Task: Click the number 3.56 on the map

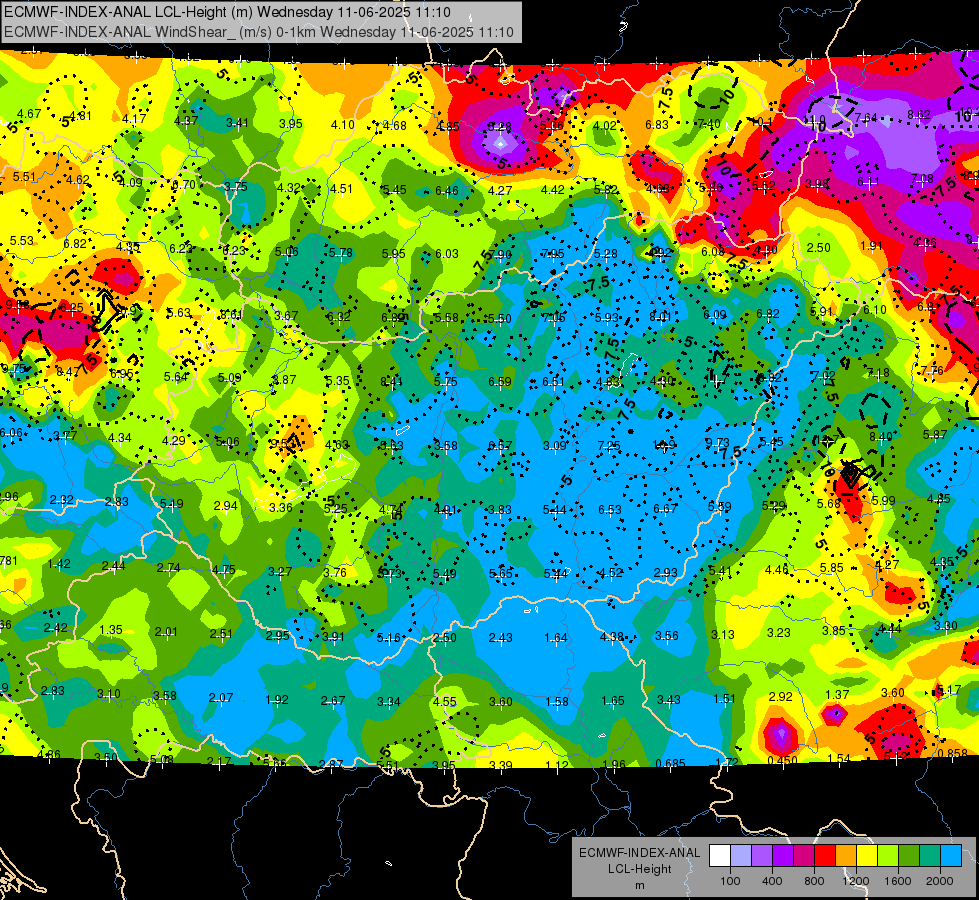Action: [667, 636]
